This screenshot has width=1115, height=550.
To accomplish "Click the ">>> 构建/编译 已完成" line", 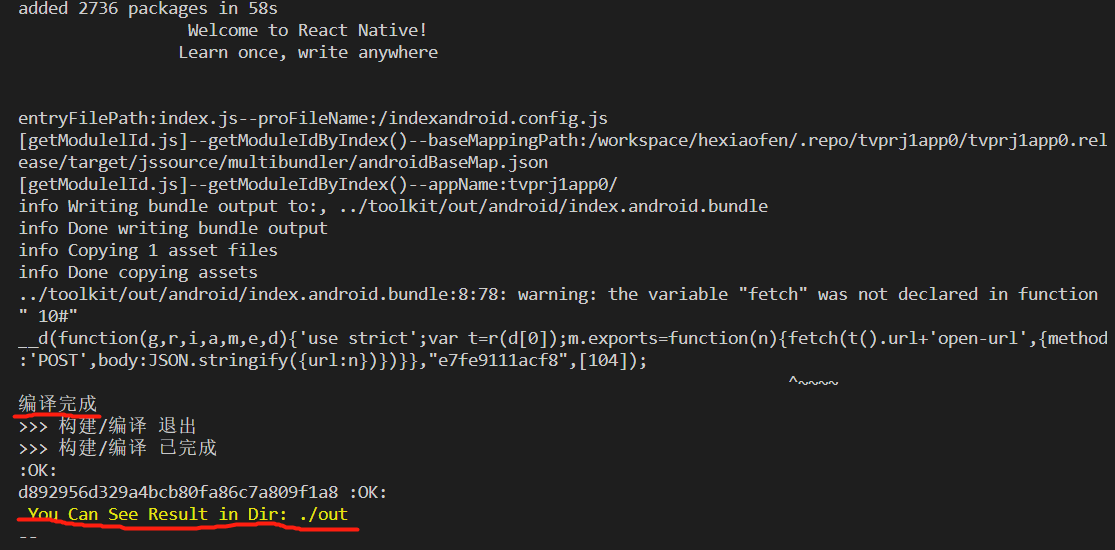I will [x=117, y=448].
